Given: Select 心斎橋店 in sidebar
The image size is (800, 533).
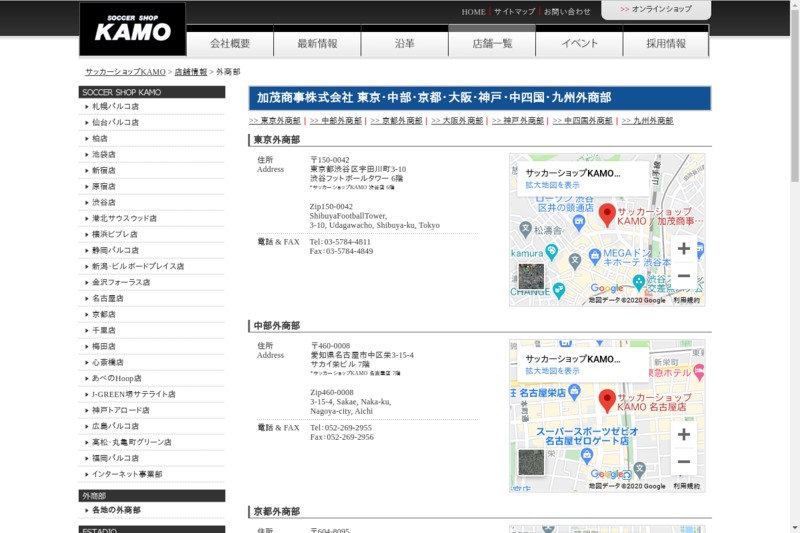Looking at the screenshot, I should click(108, 362).
